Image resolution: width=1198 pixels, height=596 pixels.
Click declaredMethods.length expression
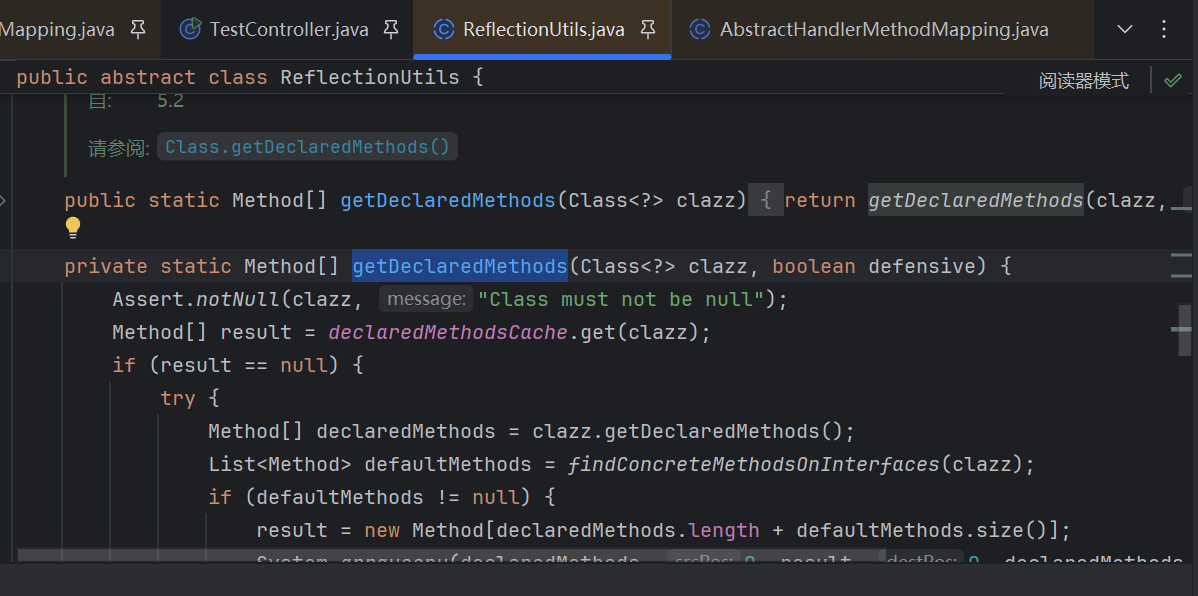point(628,530)
